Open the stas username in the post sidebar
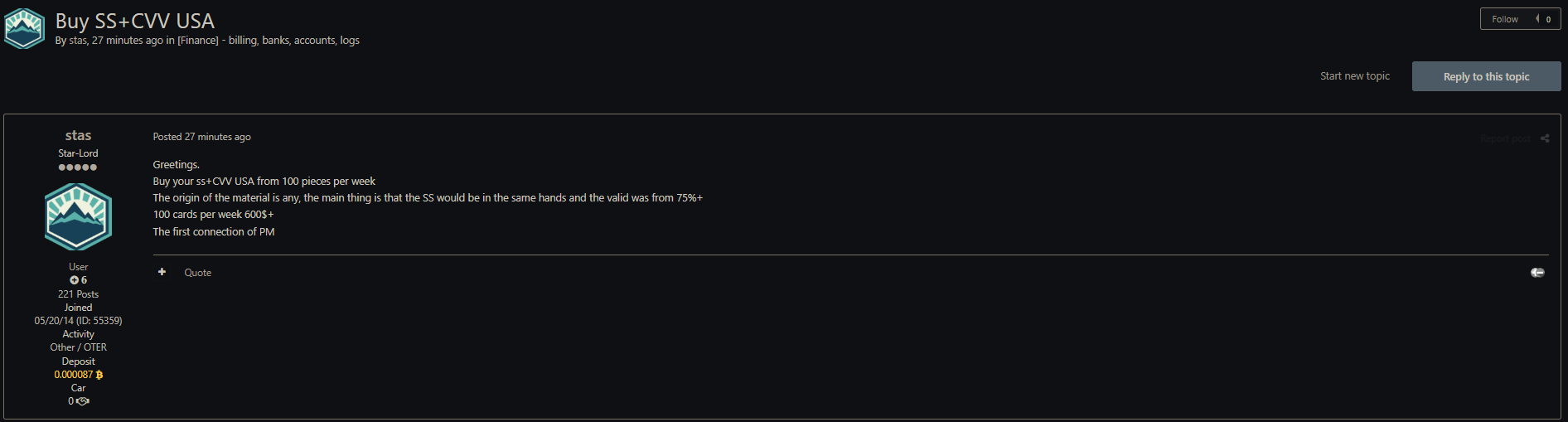Screen dimensions: 1568x422 [x=78, y=135]
